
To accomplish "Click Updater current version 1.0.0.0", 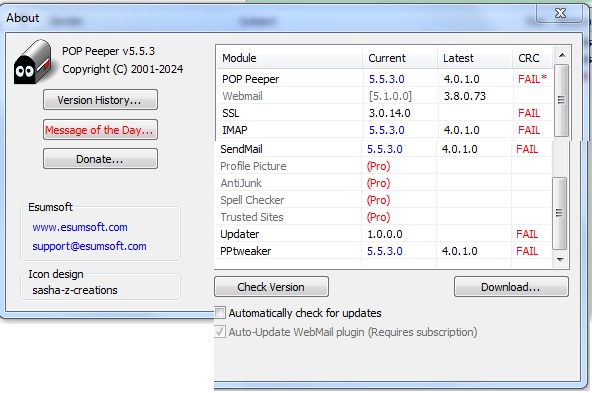I will (385, 234).
